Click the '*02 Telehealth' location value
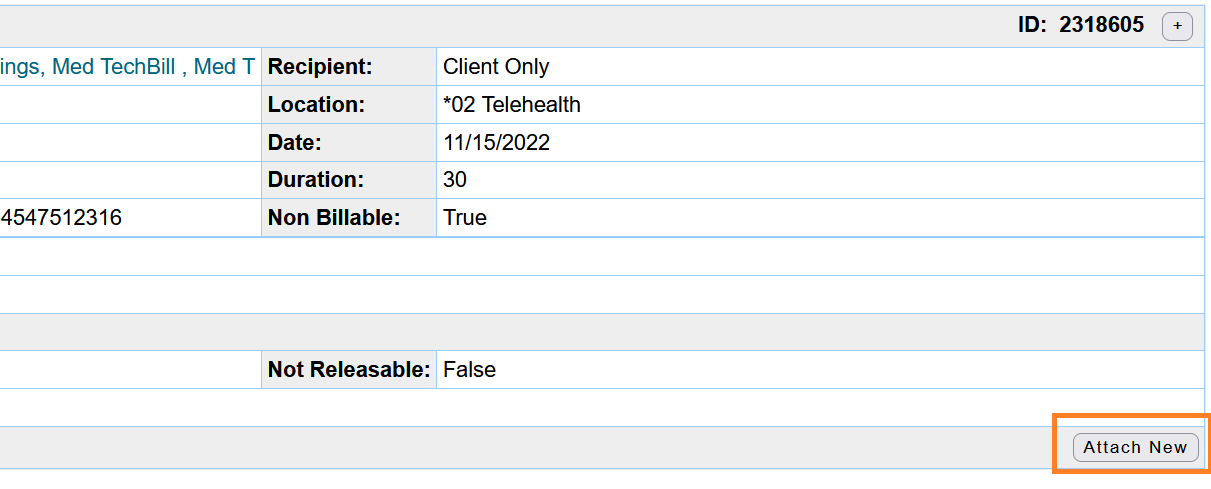 click(512, 105)
